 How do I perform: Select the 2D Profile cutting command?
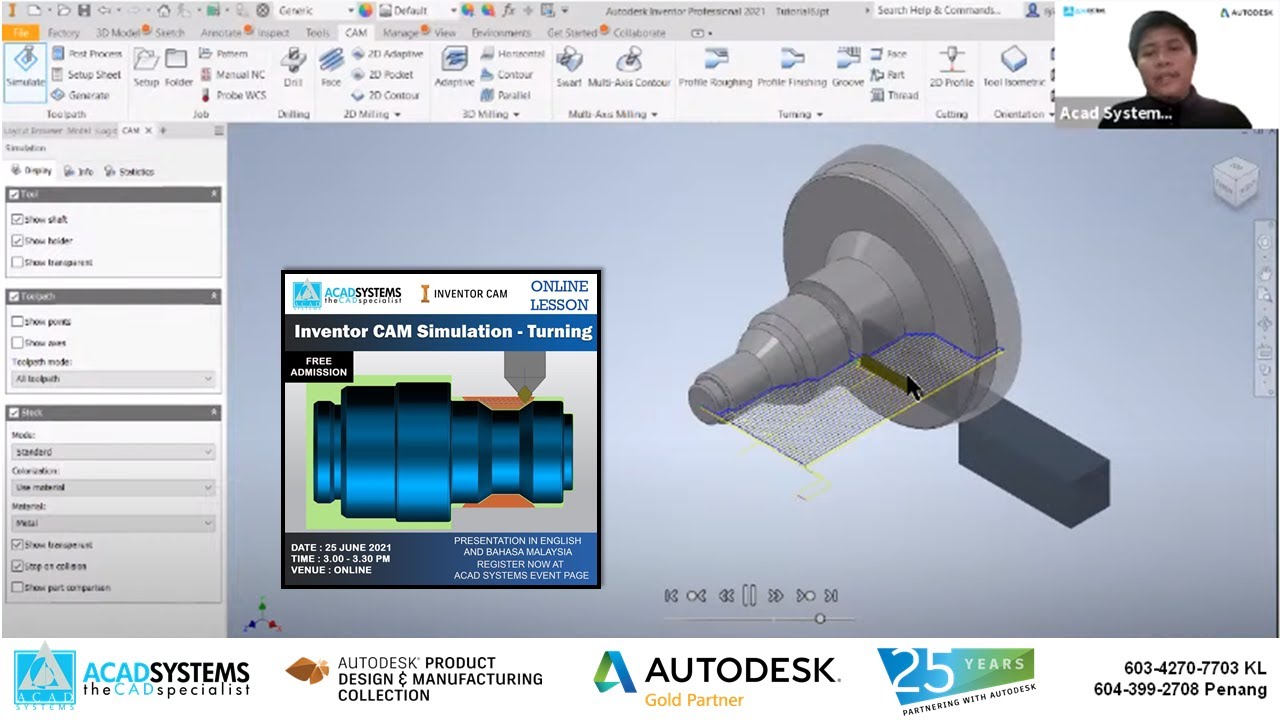[951, 68]
